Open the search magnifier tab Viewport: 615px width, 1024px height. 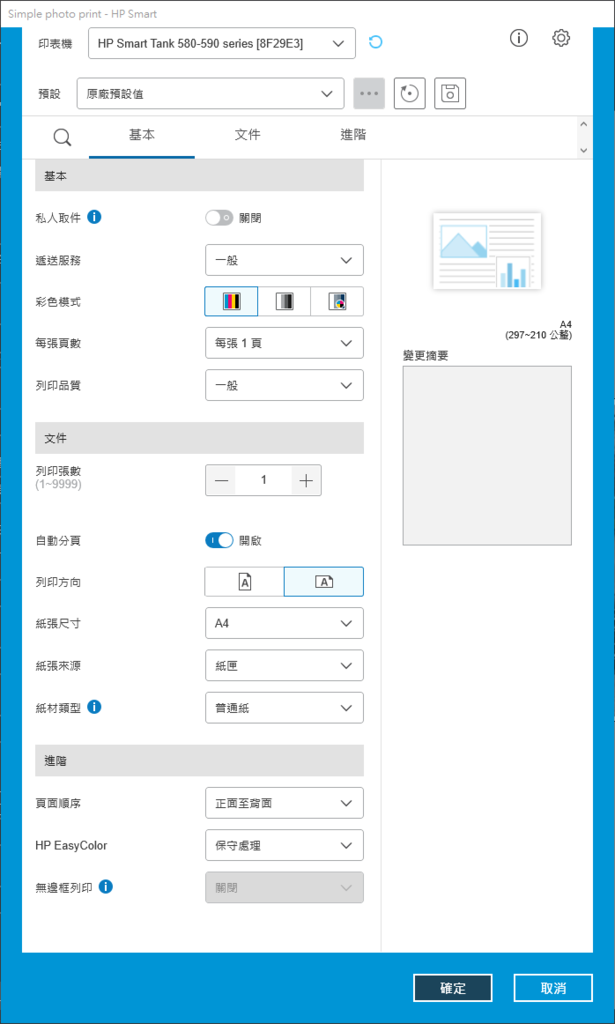click(x=62, y=136)
